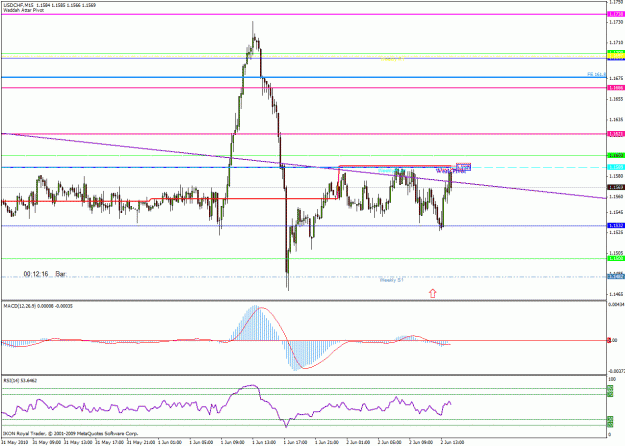This screenshot has width=625, height=446.
Task: Click the 1 Jun 01:00 time label
Action: (170, 442)
